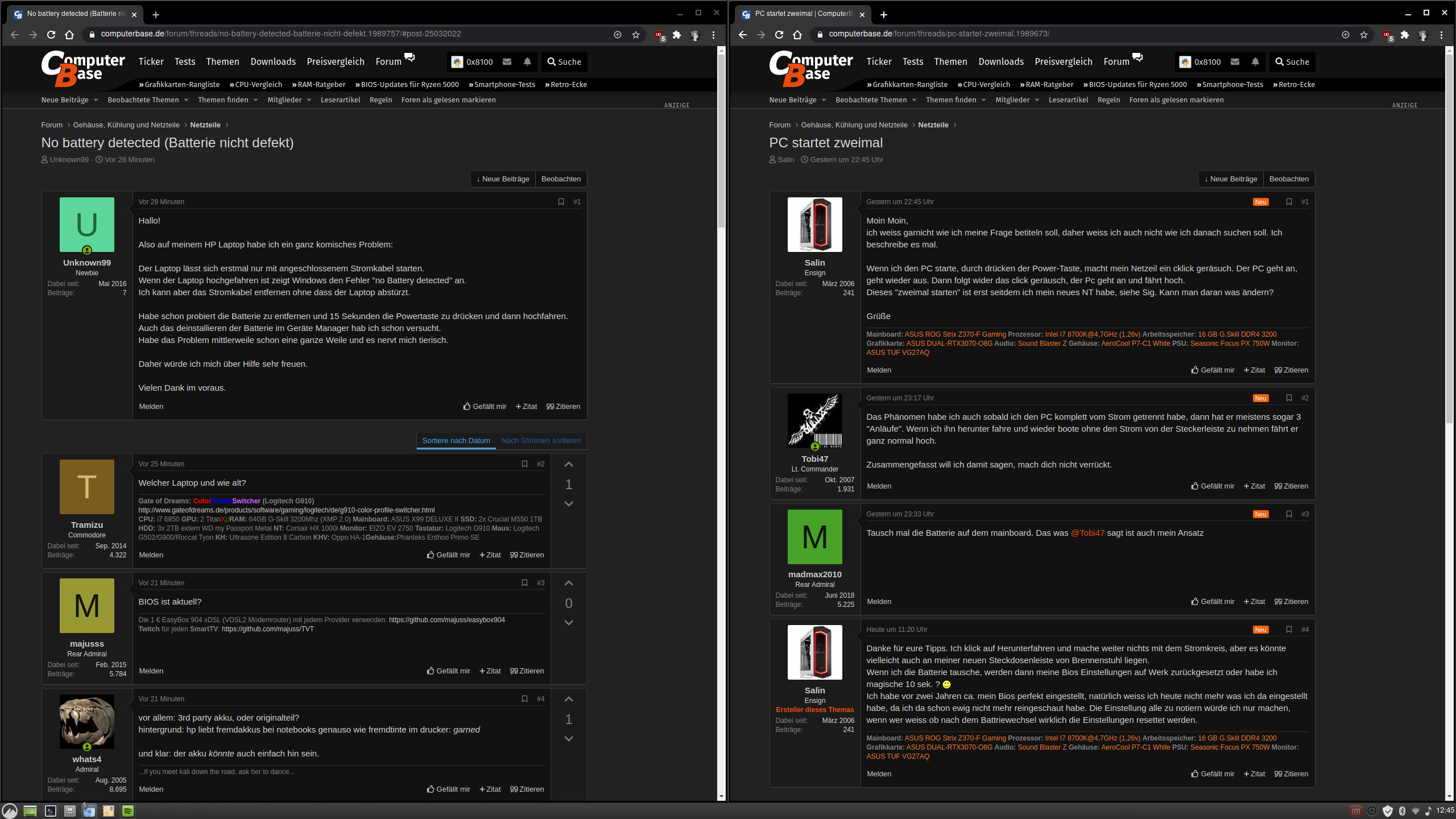1456x819 pixels.
Task: Open the terminal icon in the taskbar
Action: 51,811
